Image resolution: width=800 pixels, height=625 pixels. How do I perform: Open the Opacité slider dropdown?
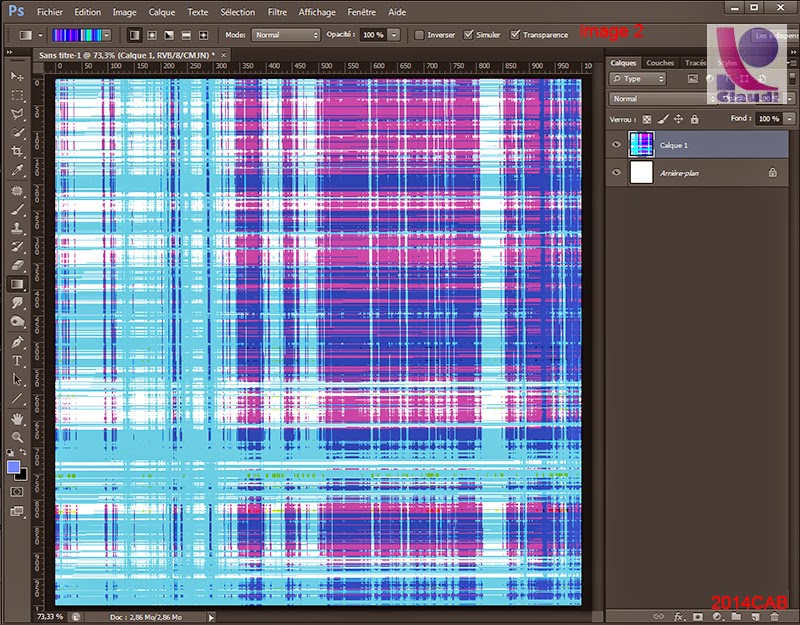click(x=394, y=35)
